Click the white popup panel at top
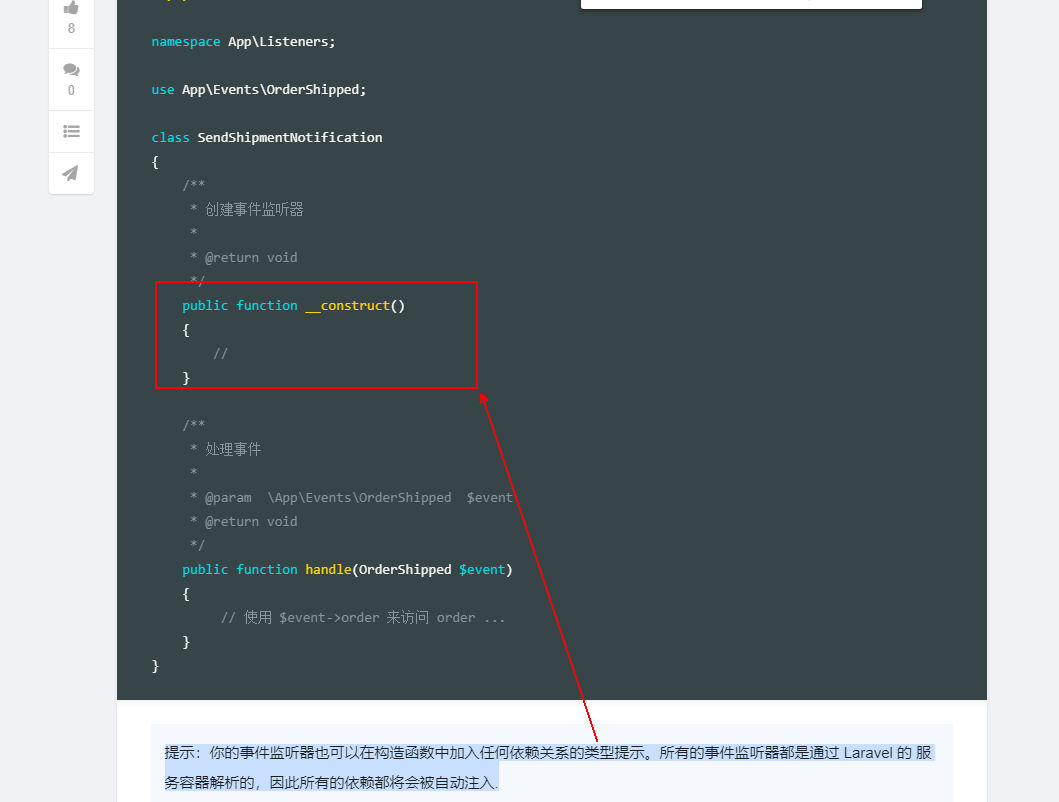 click(751, 4)
